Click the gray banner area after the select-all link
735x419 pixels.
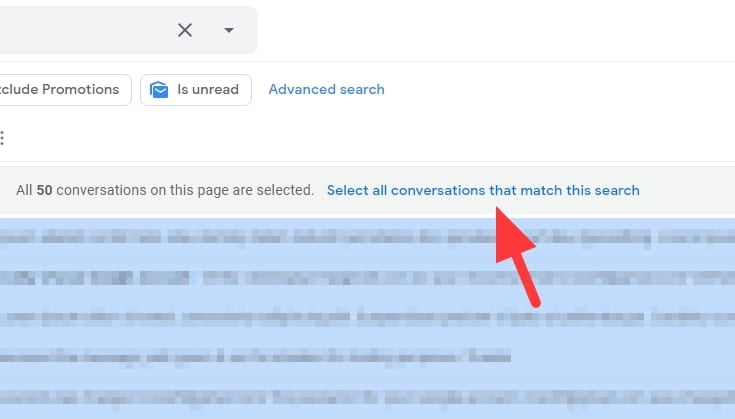click(687, 190)
